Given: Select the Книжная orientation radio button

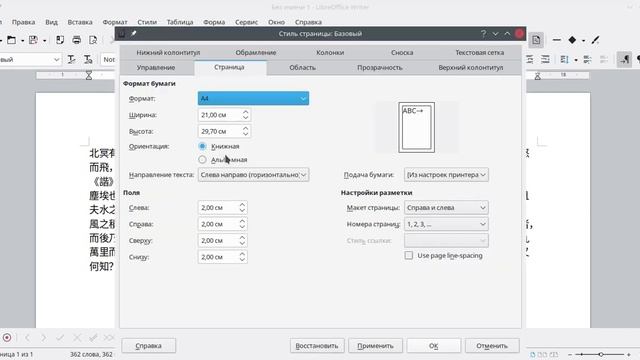Looking at the screenshot, I should click(x=202, y=146).
